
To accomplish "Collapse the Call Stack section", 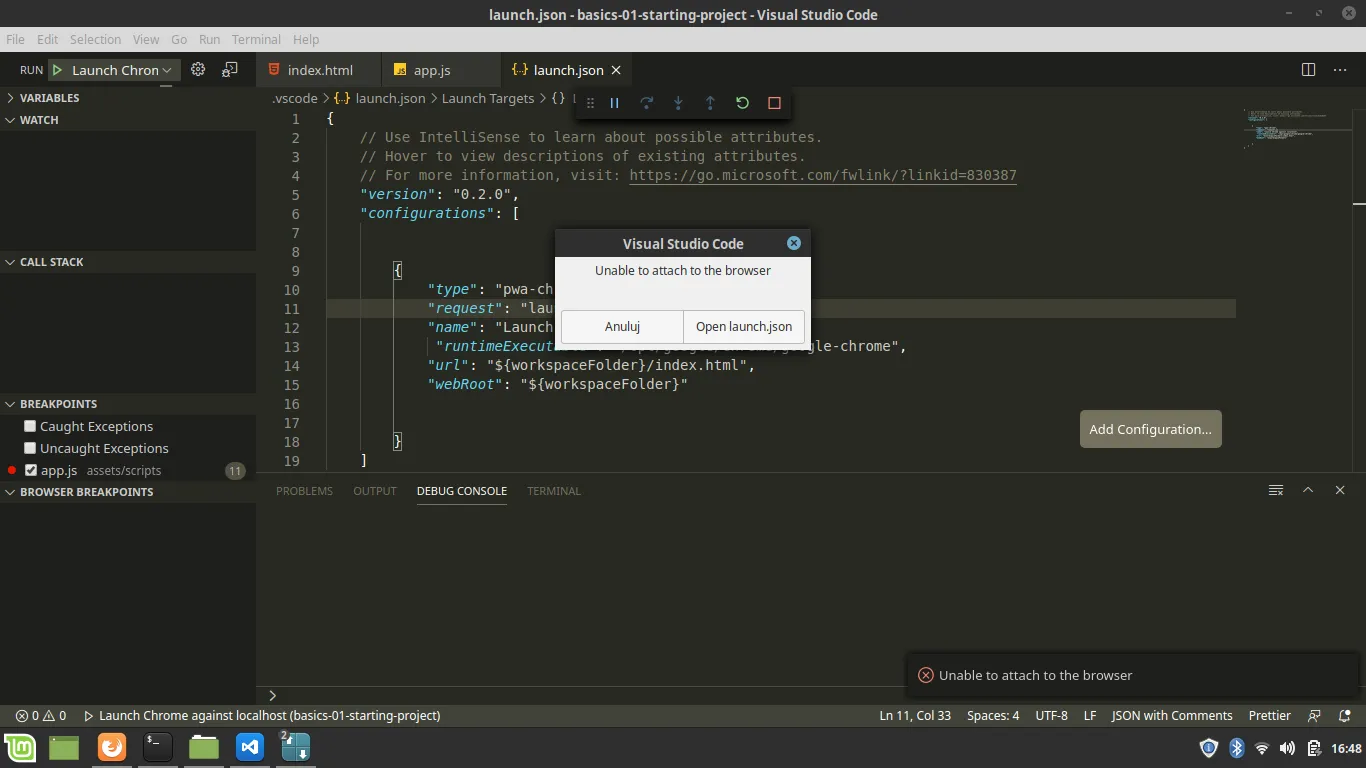I will coord(128,262).
